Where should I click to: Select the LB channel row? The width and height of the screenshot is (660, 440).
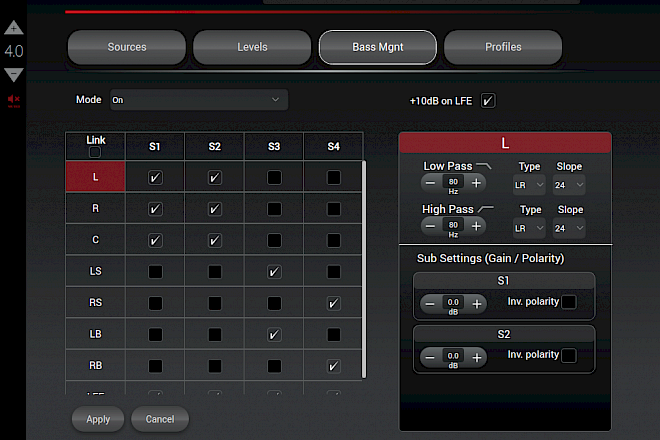(x=96, y=334)
